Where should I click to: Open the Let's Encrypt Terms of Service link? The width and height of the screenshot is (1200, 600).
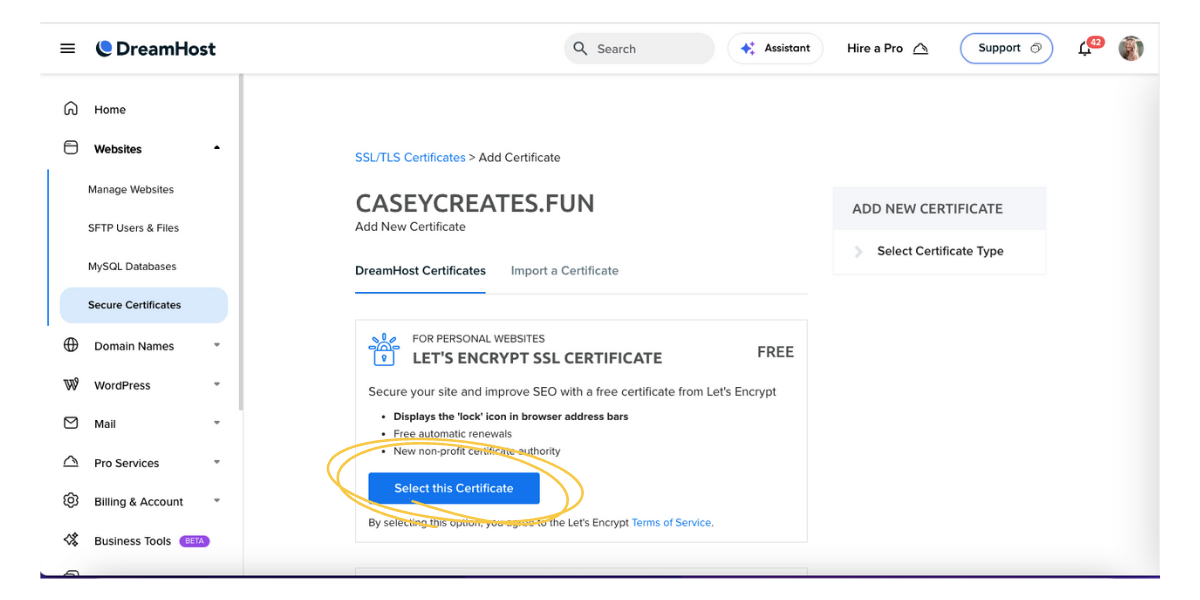pos(671,522)
